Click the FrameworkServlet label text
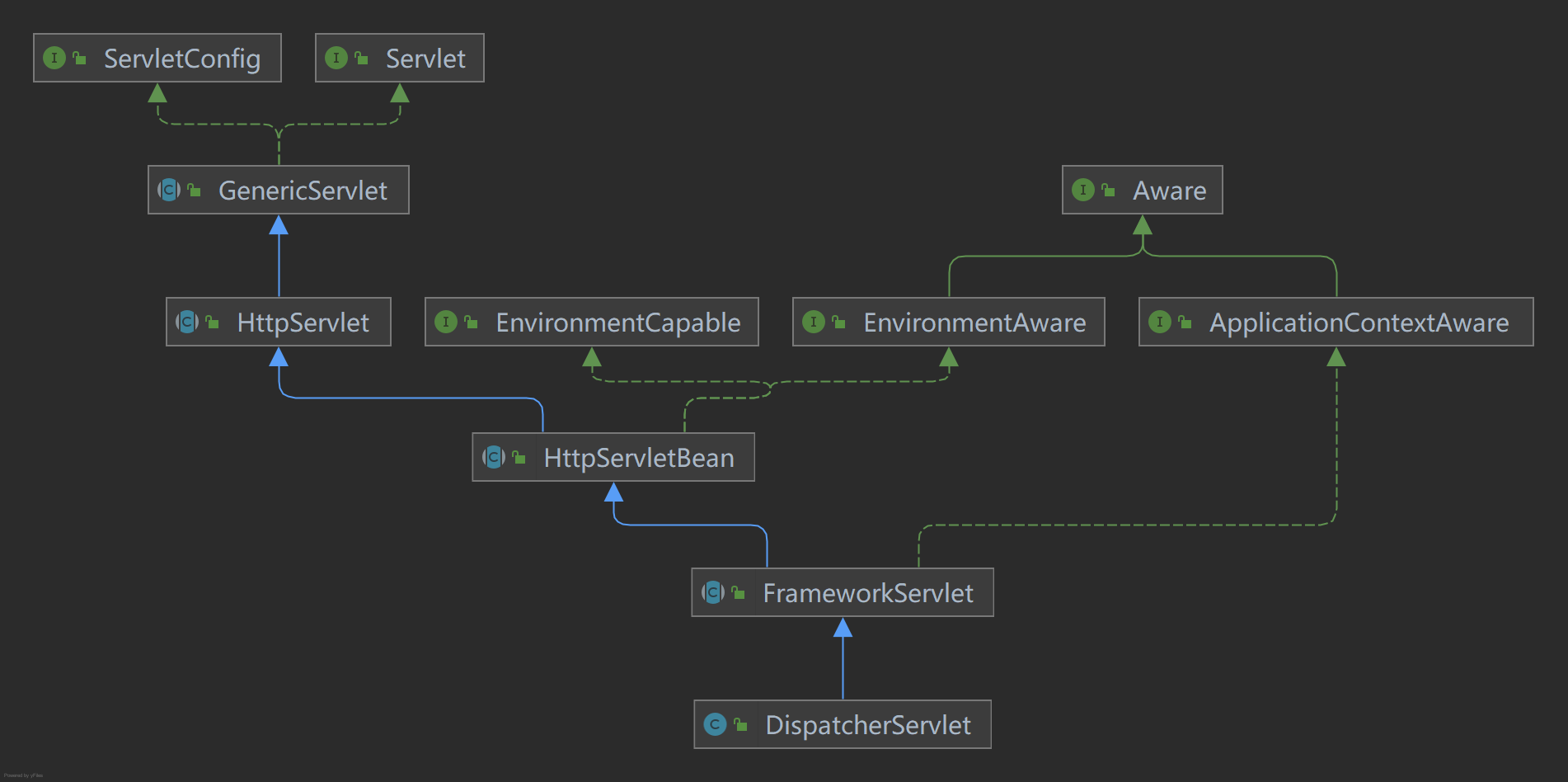 click(x=868, y=593)
